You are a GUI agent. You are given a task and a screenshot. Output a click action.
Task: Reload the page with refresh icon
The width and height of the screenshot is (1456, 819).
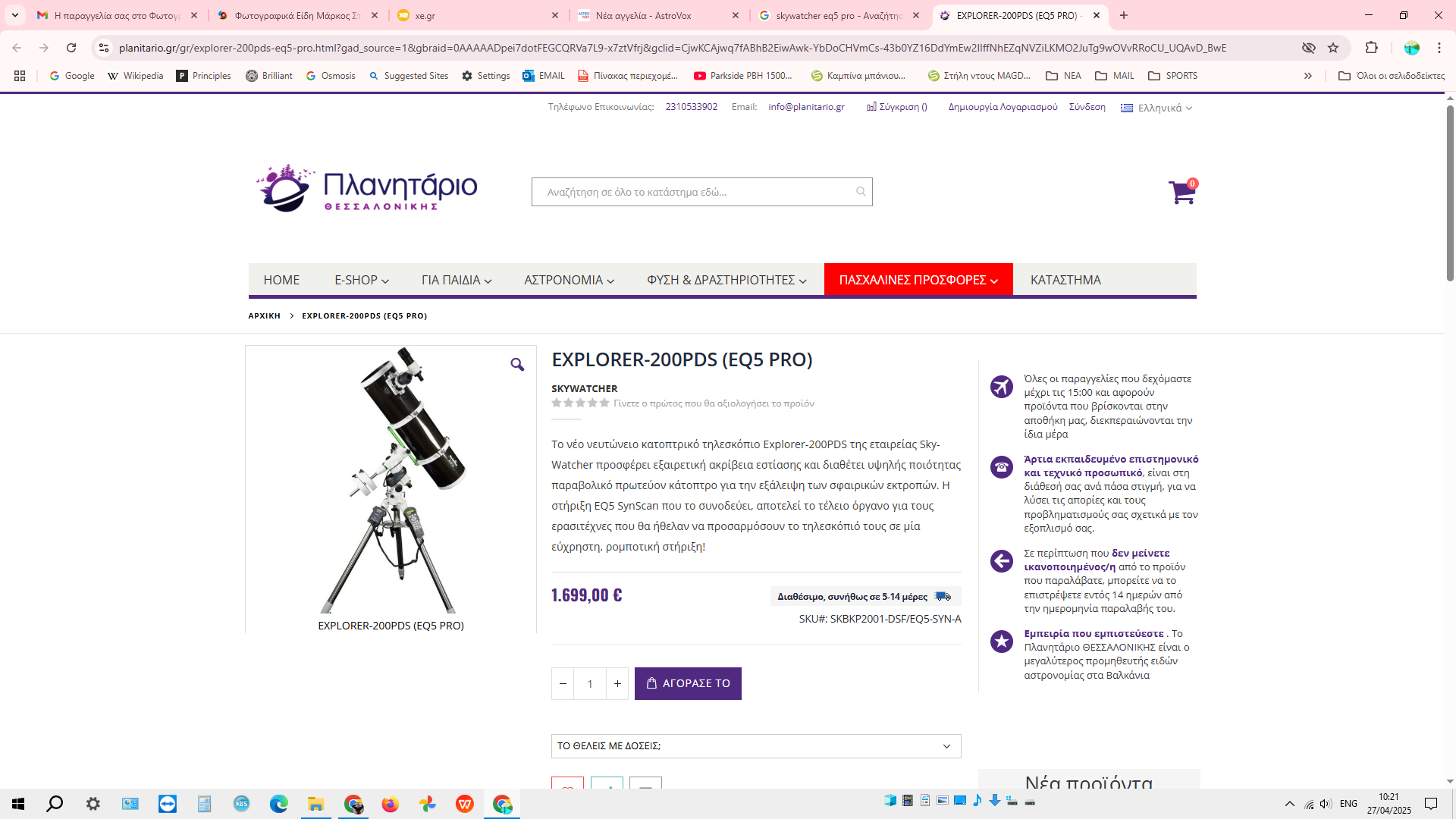(71, 48)
